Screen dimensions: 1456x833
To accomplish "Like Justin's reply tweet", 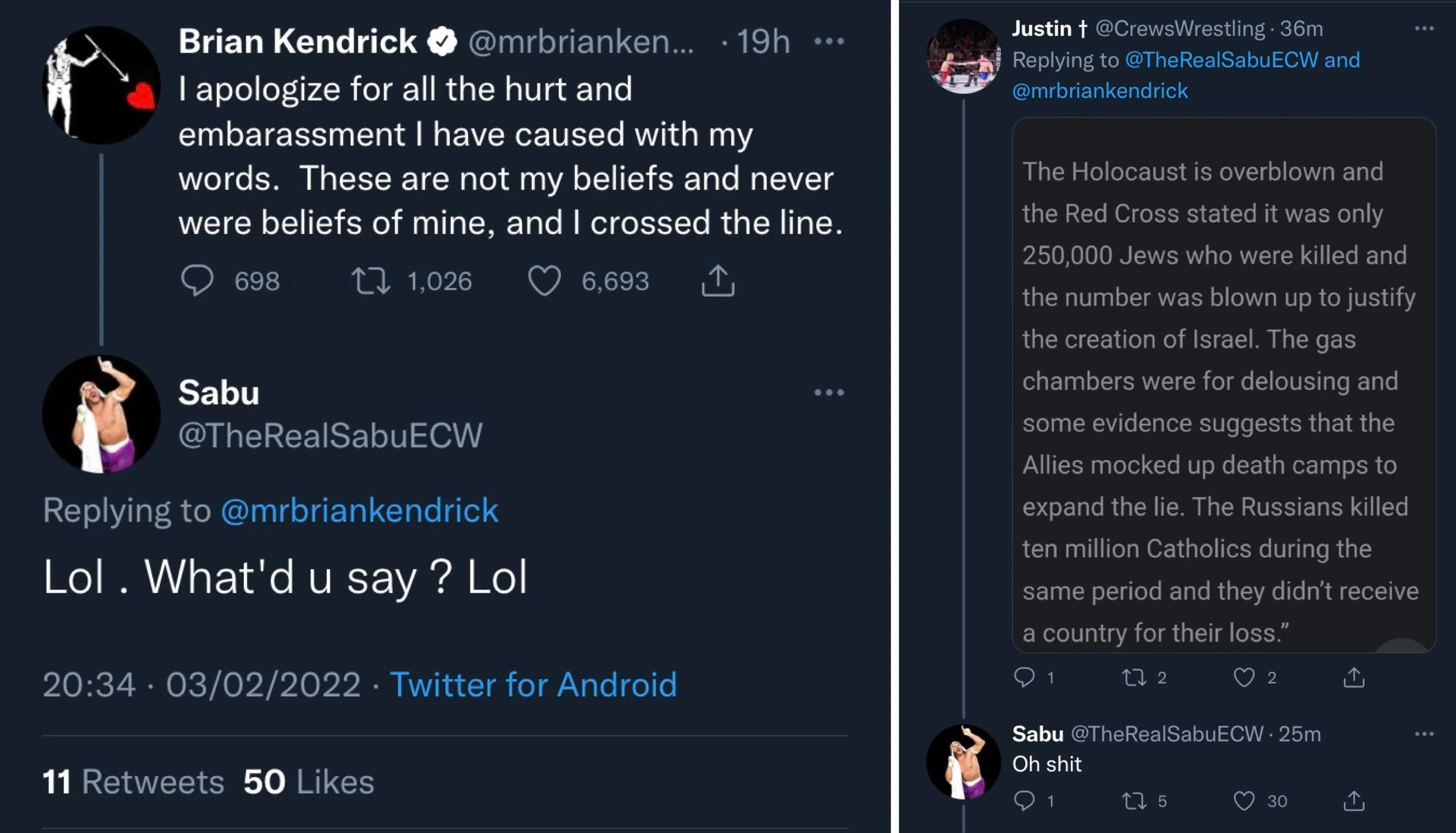I will click(1243, 677).
